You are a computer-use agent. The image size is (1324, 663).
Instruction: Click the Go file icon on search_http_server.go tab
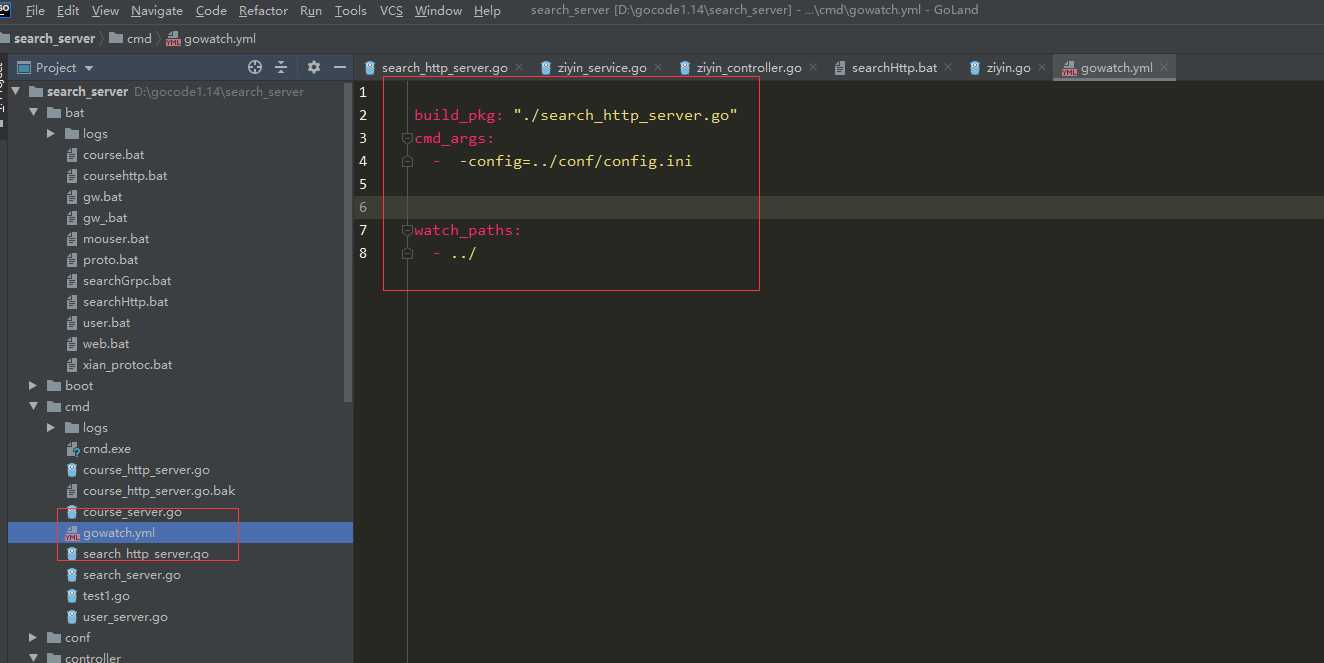click(371, 68)
